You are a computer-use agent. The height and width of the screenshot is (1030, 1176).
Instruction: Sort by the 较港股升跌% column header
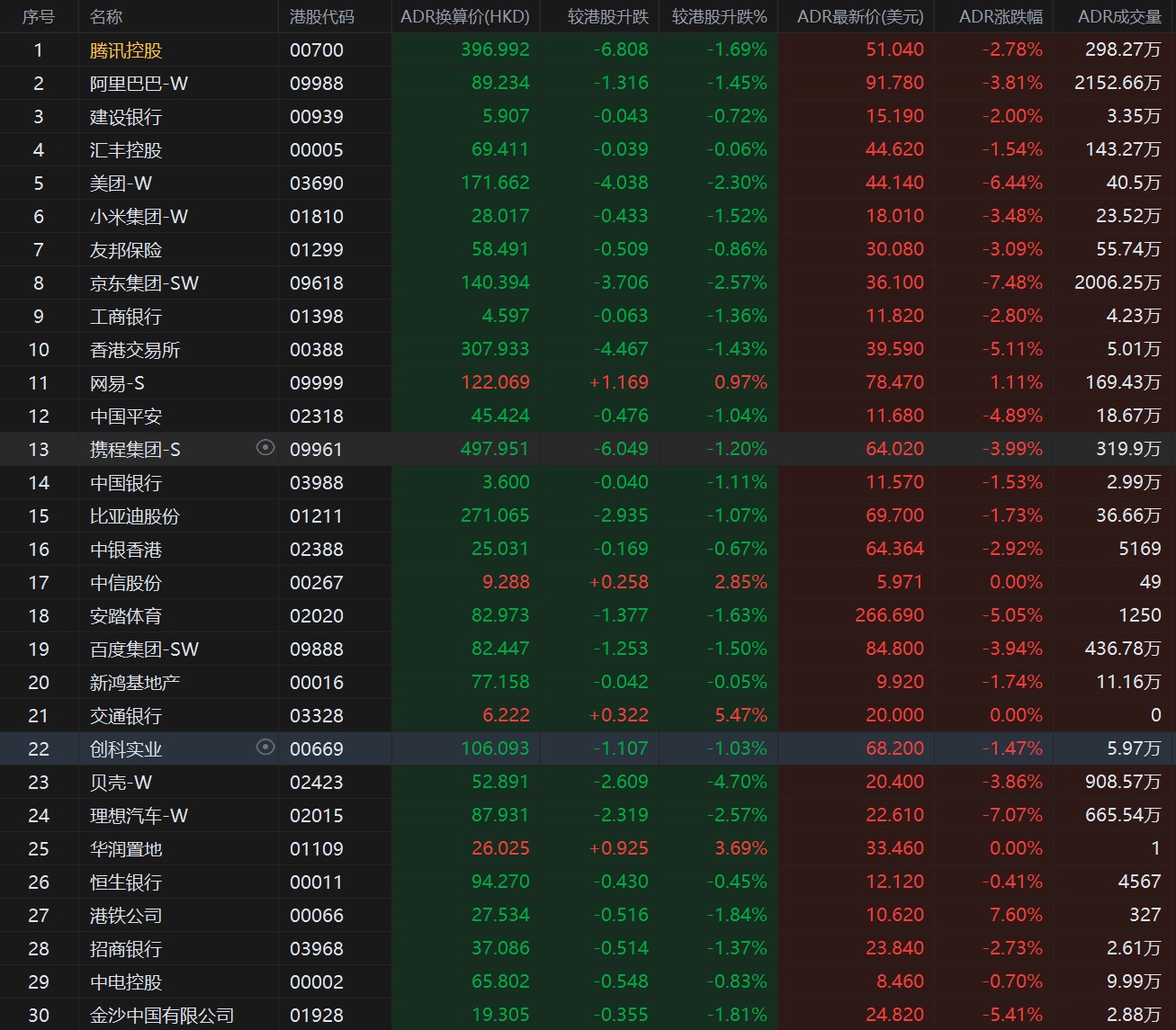pyautogui.click(x=720, y=17)
